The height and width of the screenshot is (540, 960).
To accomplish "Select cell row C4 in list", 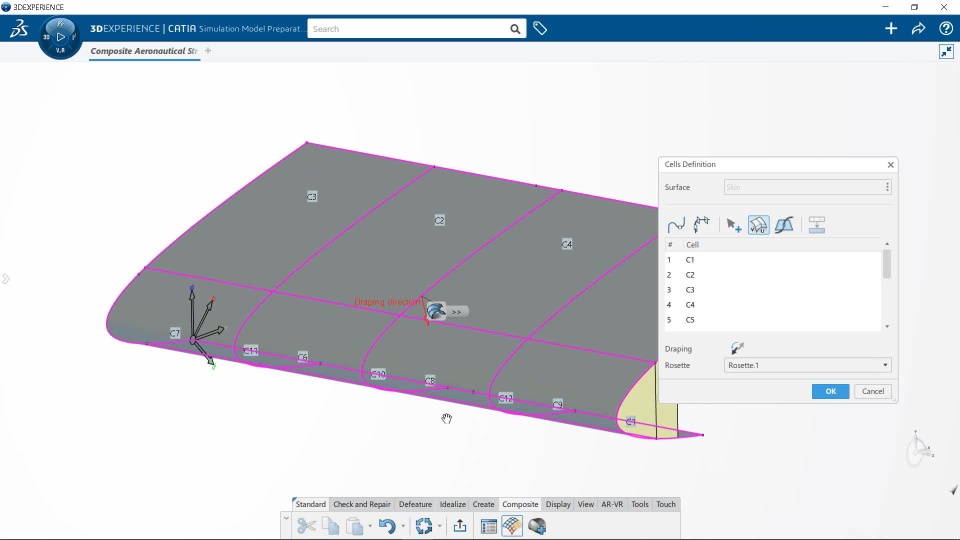I will 773,305.
